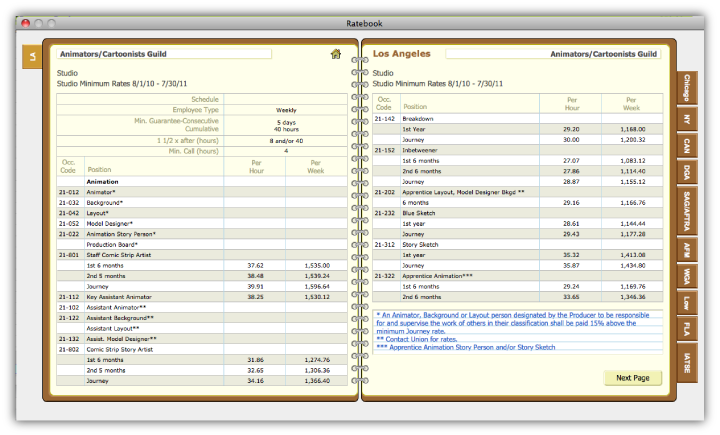Click the Animators/Cartoonists Guild field on left page

pos(164,54)
